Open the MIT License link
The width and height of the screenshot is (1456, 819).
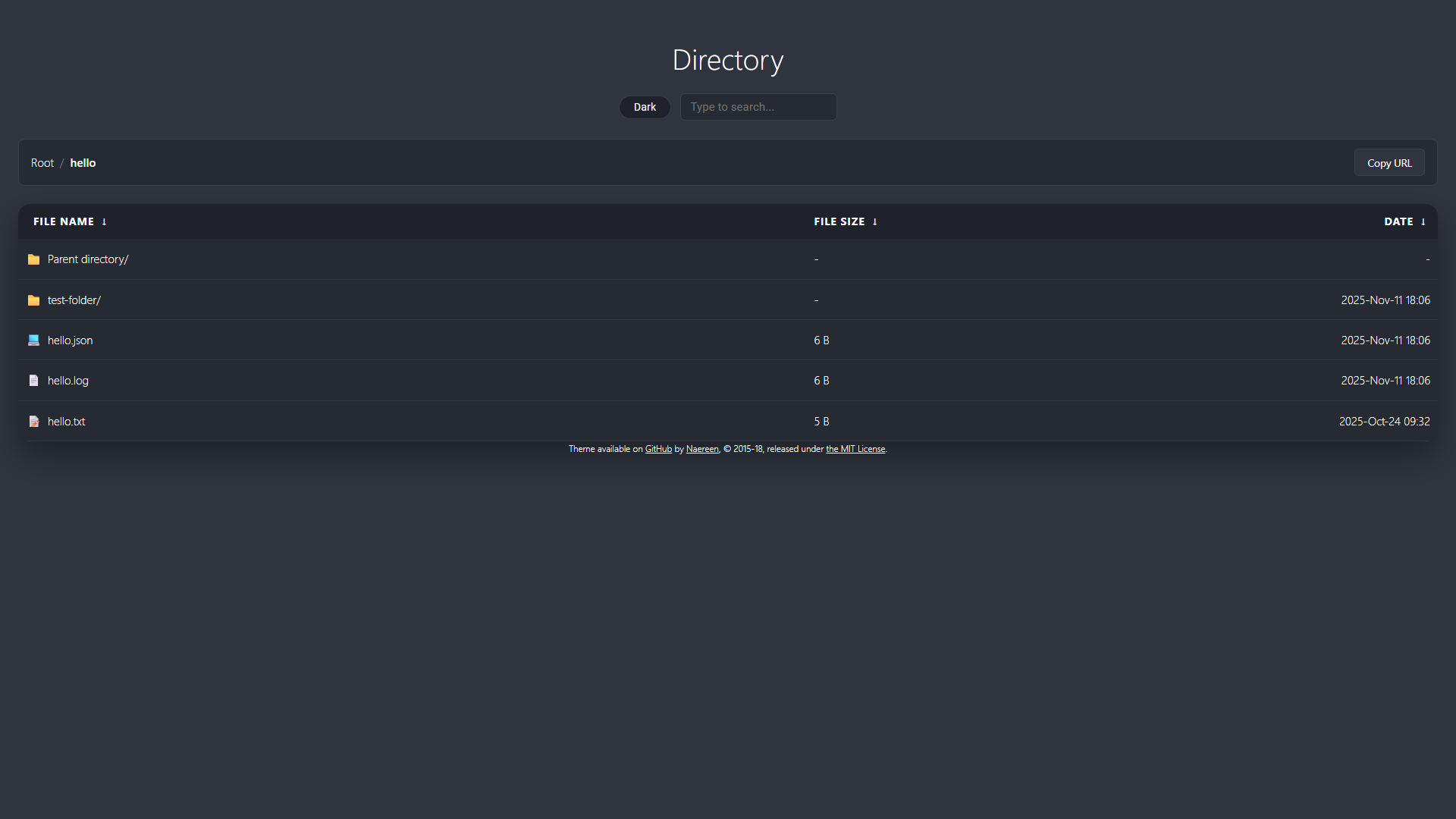tap(855, 449)
